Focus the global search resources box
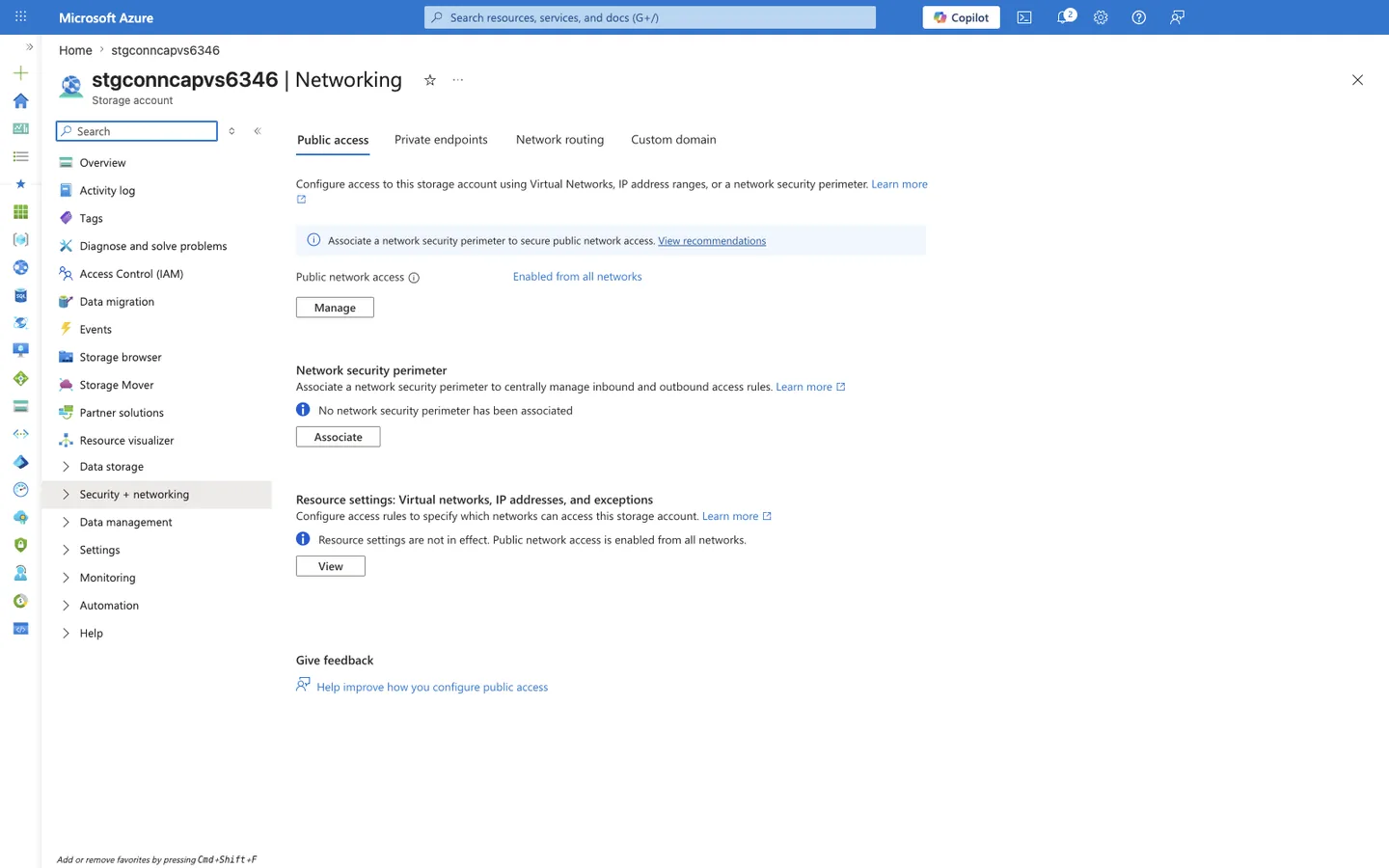Viewport: 1389px width, 868px height. [x=650, y=17]
